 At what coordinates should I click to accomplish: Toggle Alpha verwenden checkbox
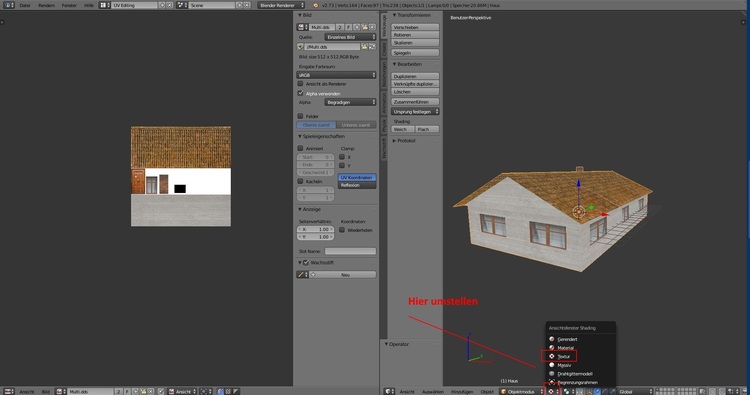[x=300, y=93]
